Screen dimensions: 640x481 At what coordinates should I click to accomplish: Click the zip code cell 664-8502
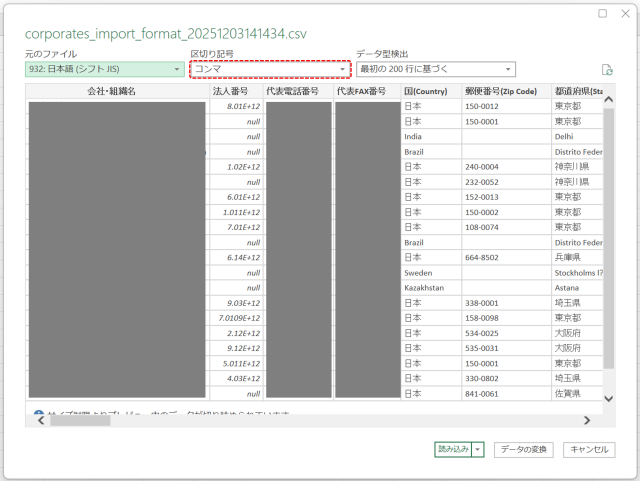click(x=506, y=258)
